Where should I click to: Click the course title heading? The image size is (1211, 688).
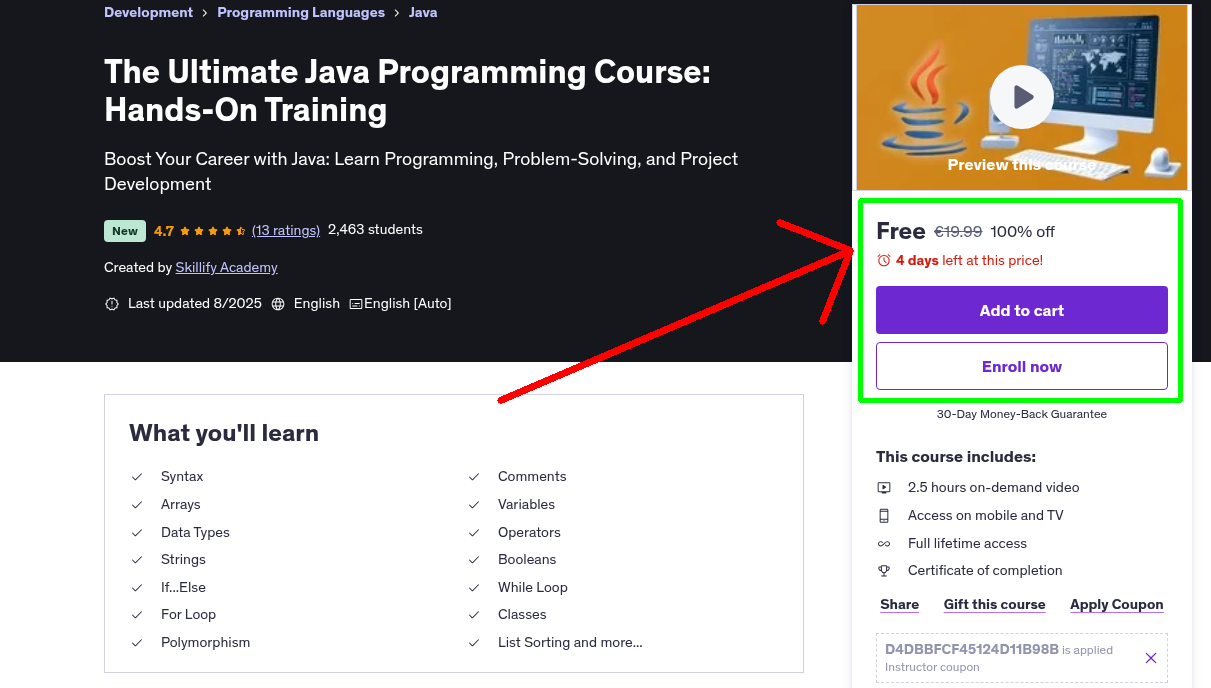(x=407, y=91)
